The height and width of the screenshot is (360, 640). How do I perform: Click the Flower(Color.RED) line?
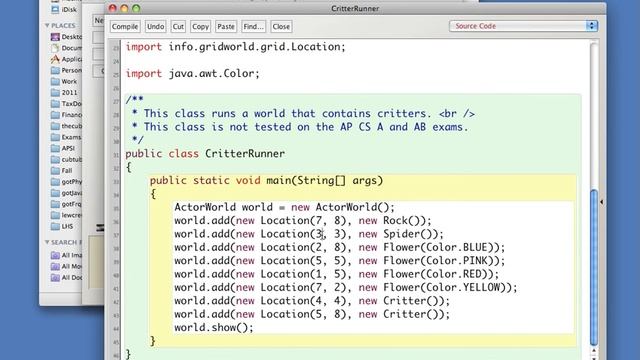pyautogui.click(x=337, y=274)
